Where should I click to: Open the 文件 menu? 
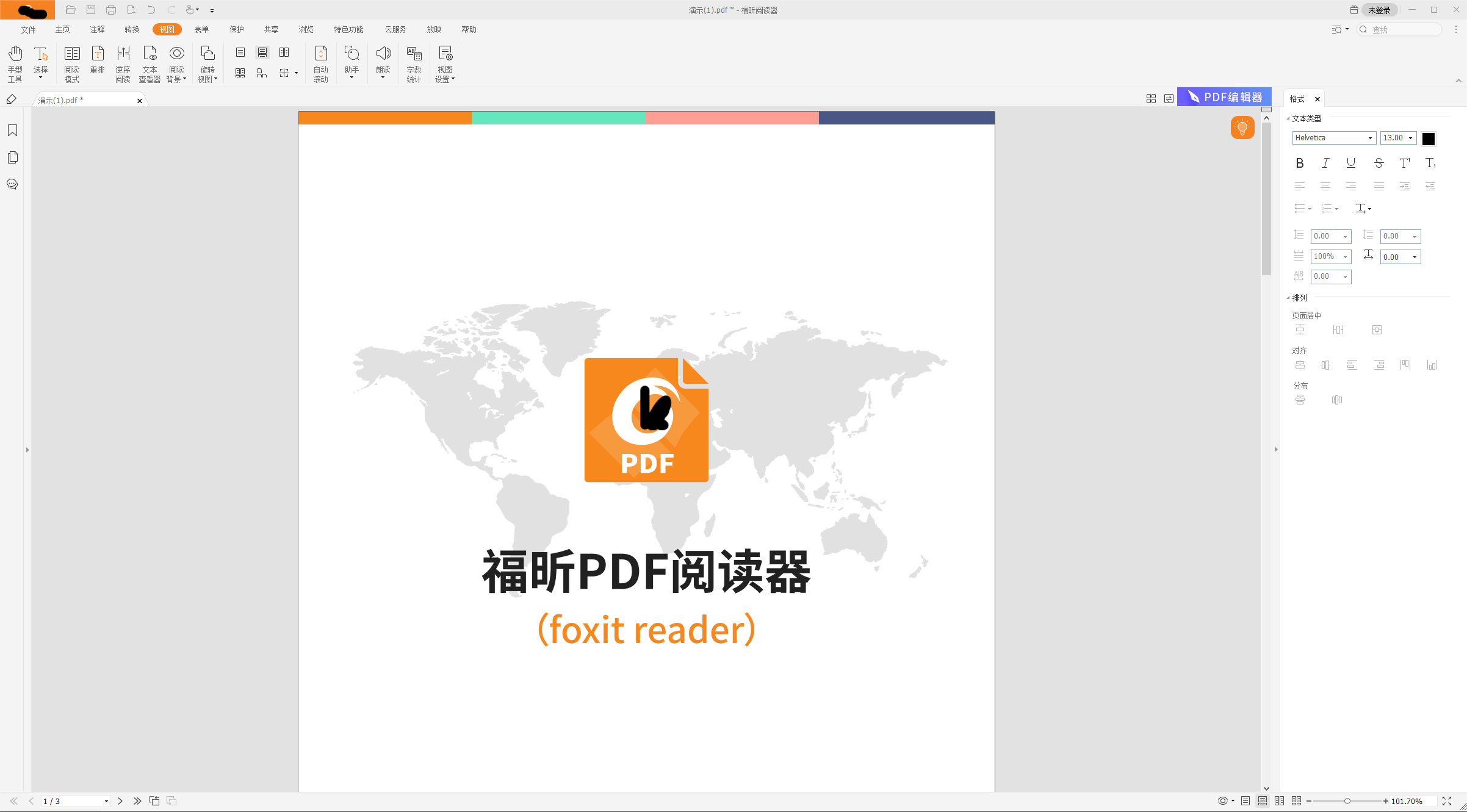click(x=28, y=29)
